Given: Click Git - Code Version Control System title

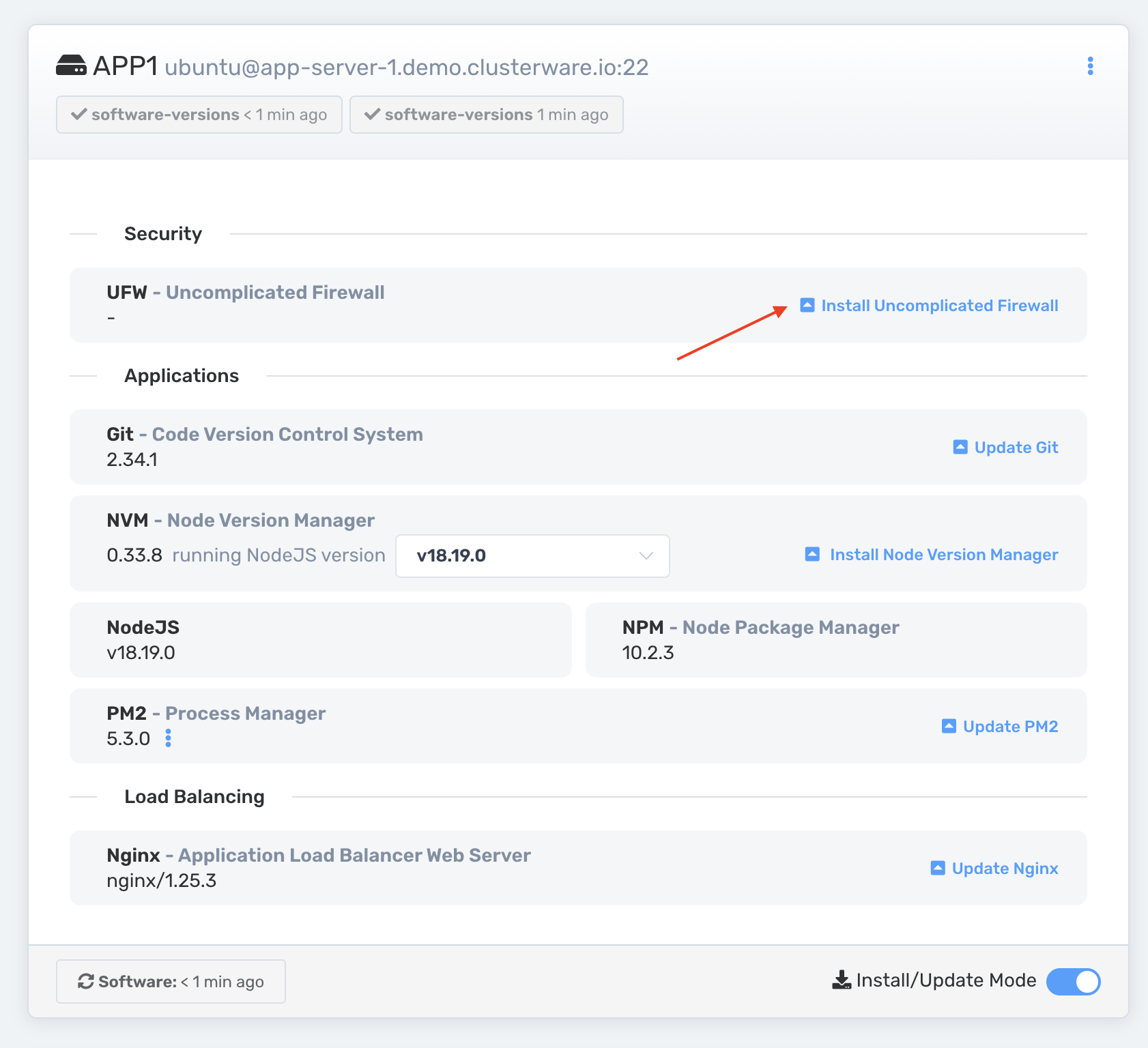Looking at the screenshot, I should point(265,434).
